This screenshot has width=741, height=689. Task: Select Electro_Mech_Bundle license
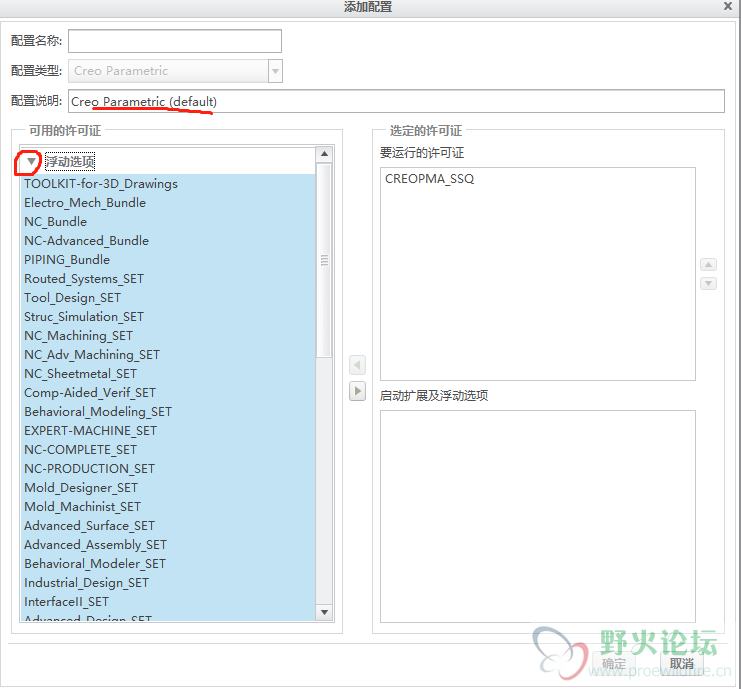tap(168, 203)
